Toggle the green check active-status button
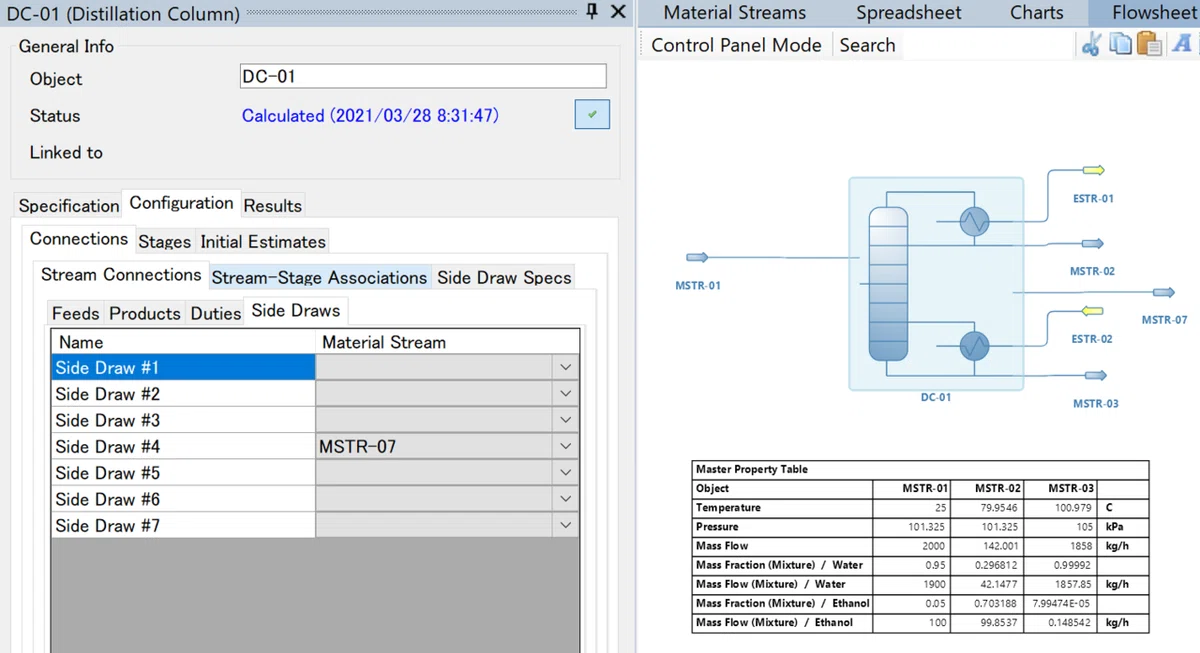Screen dimensions: 1200x653 click(x=592, y=115)
